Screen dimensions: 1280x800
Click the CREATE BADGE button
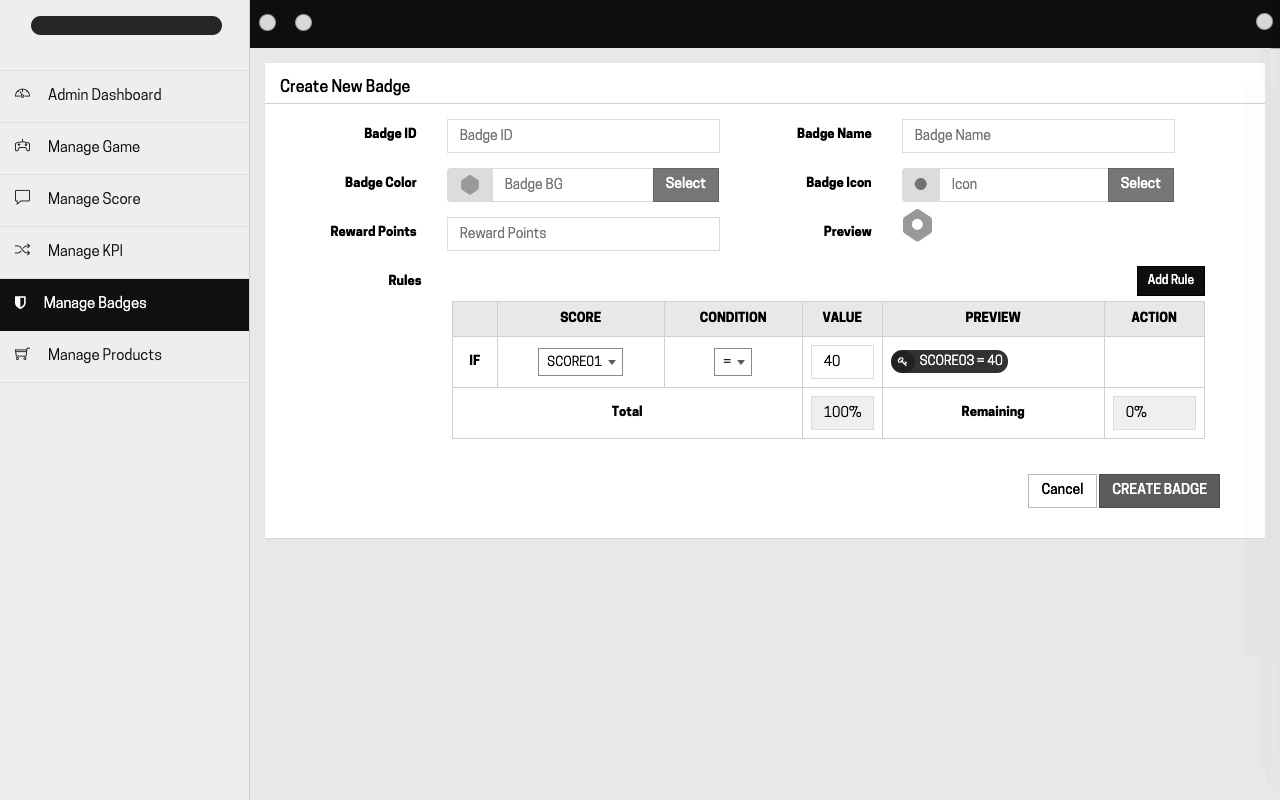(x=1159, y=490)
